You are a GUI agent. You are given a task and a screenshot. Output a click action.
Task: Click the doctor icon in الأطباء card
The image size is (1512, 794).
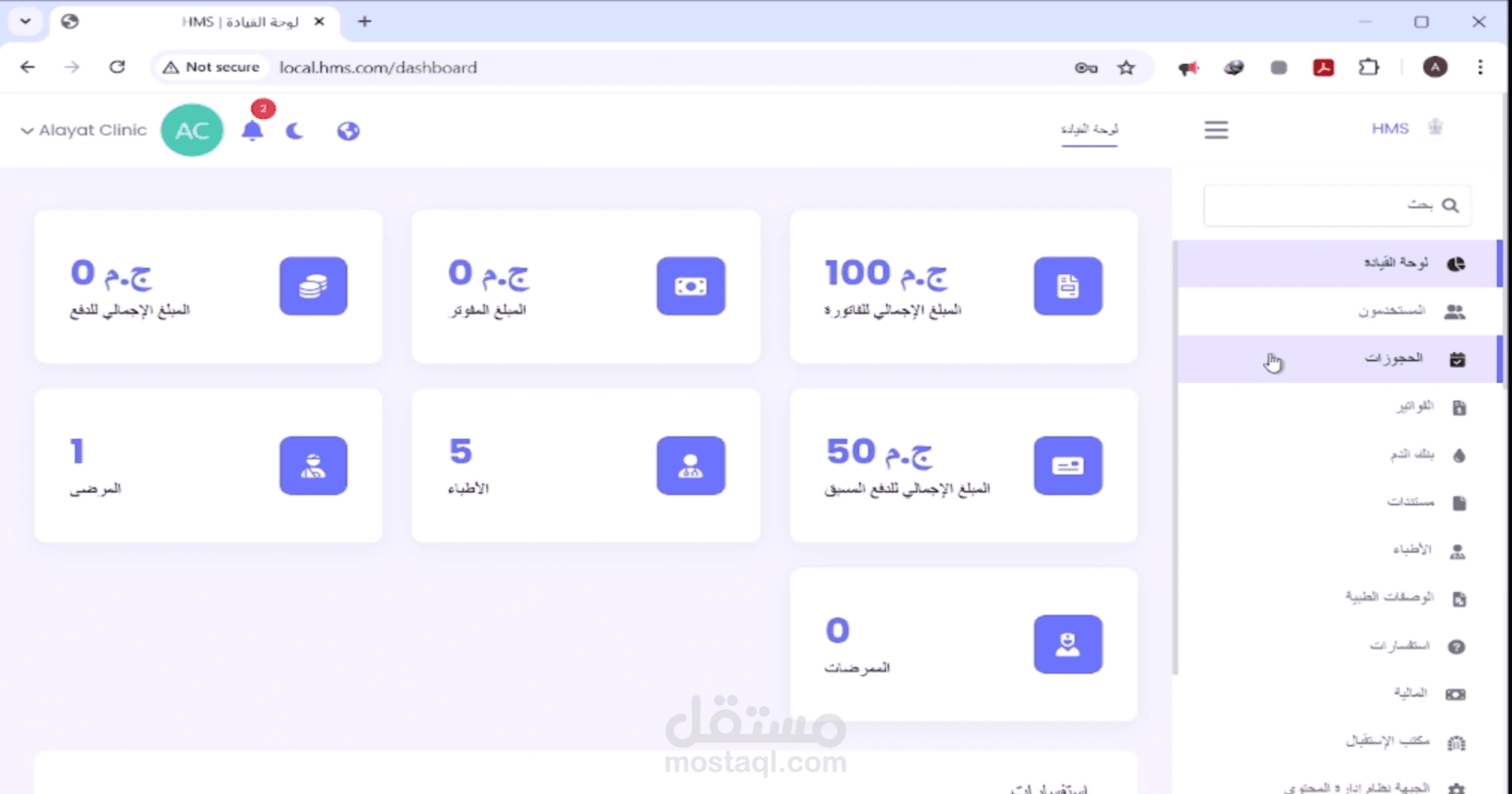[691, 466]
